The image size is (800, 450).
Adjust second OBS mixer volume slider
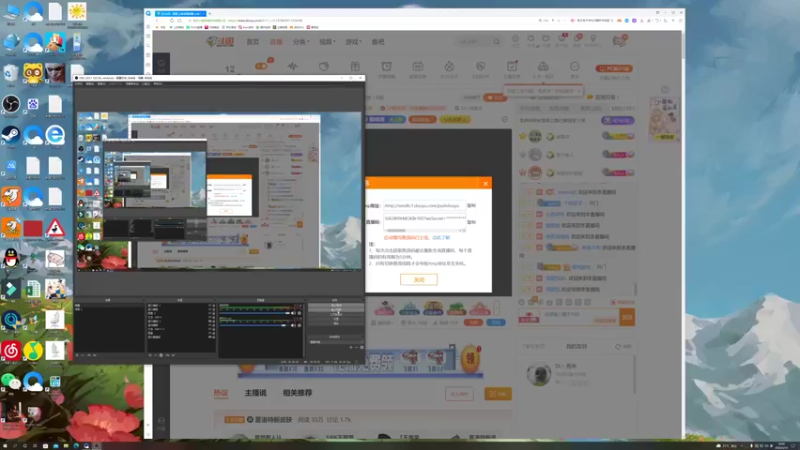(x=254, y=325)
